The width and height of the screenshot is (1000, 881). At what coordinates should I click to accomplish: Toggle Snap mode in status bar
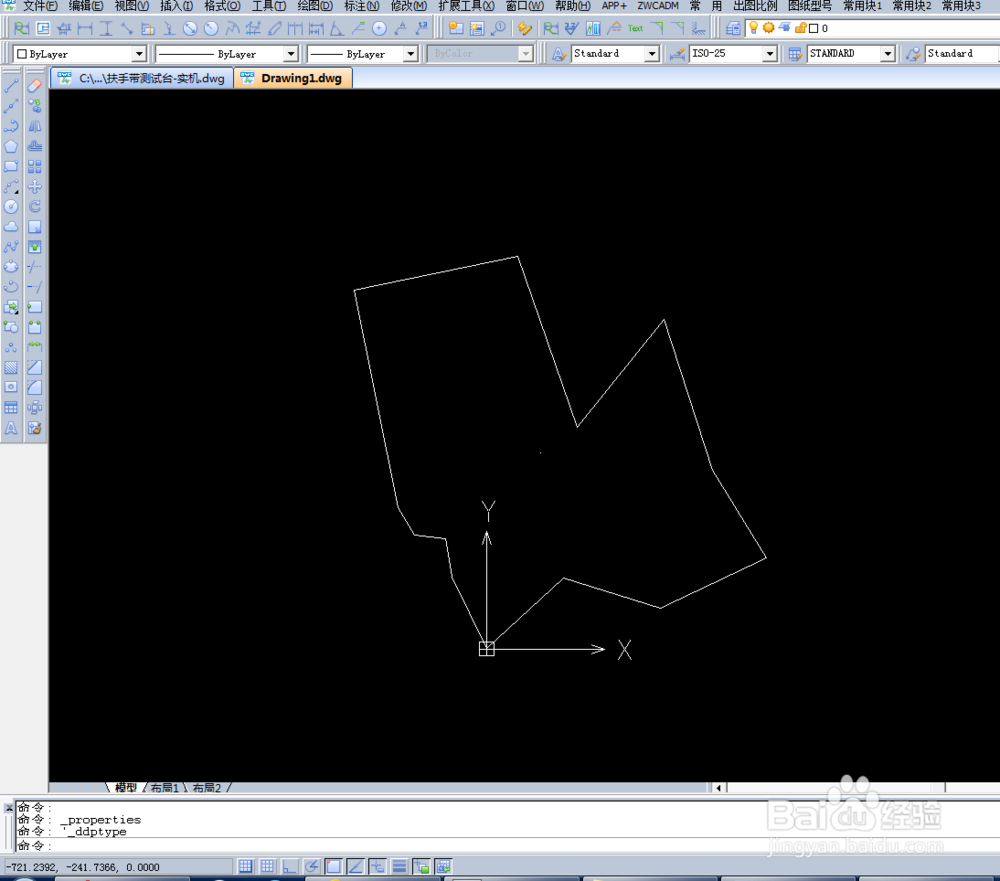coord(246,866)
